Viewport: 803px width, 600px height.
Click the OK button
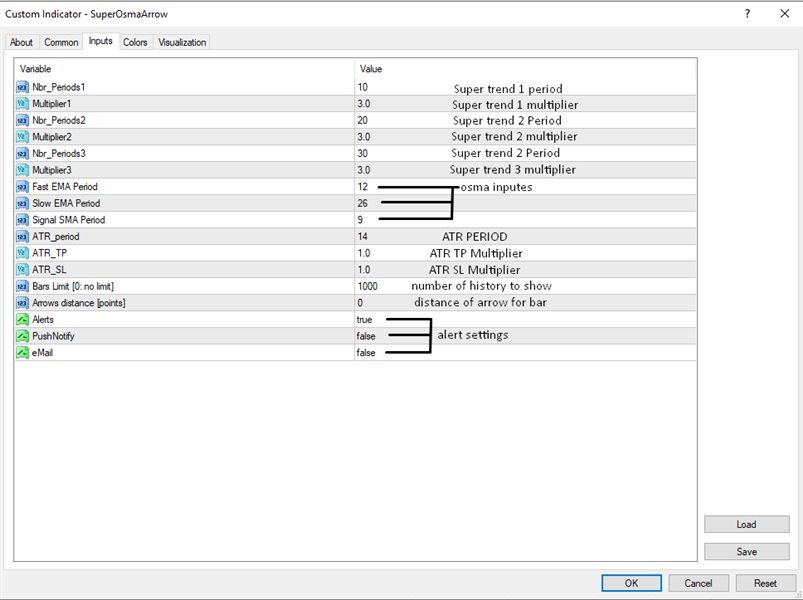click(631, 583)
